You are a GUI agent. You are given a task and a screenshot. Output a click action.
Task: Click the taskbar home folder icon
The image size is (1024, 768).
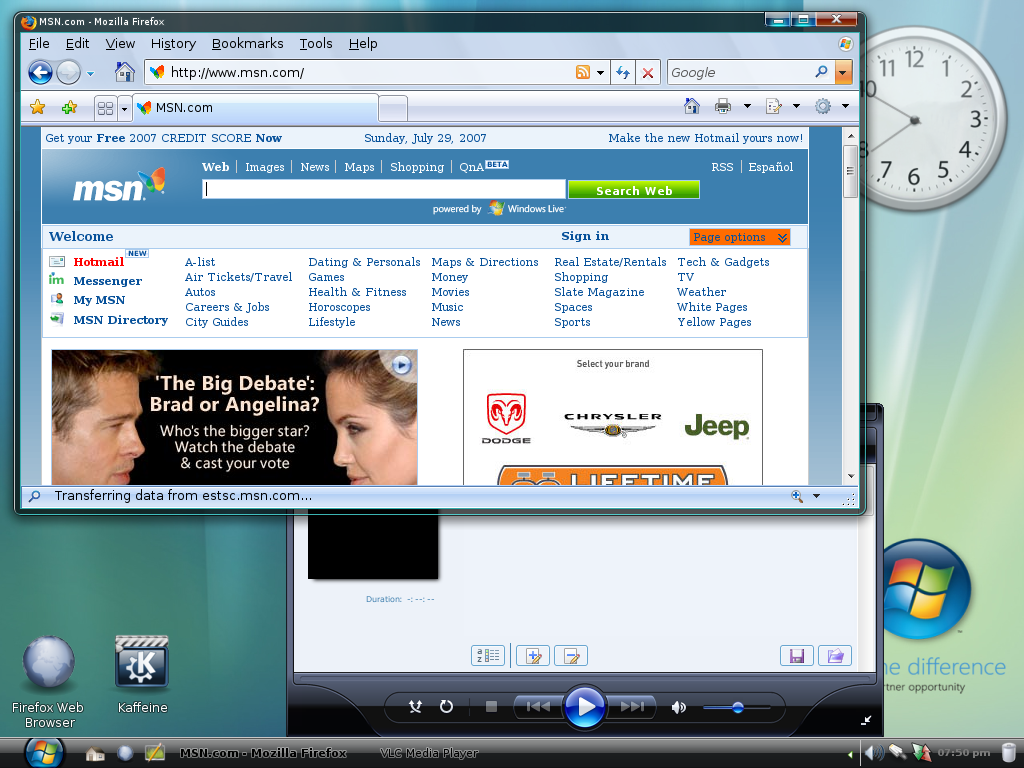[x=95, y=754]
